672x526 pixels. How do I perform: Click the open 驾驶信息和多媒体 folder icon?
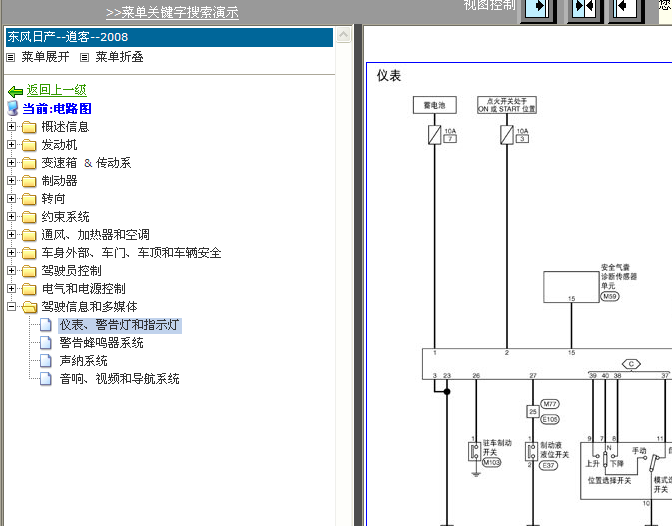(29, 307)
